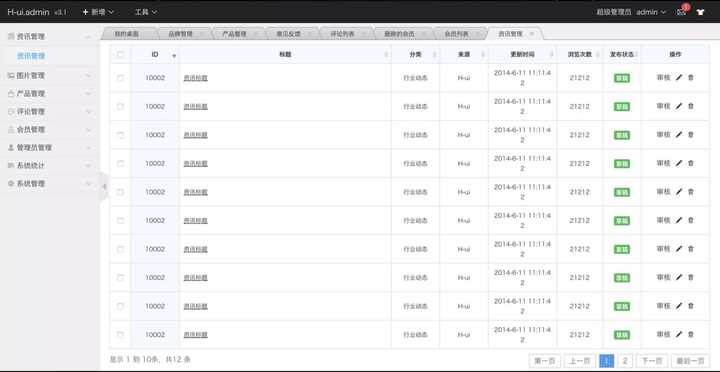
Task: Go to page 2 in pagination
Action: (x=624, y=361)
